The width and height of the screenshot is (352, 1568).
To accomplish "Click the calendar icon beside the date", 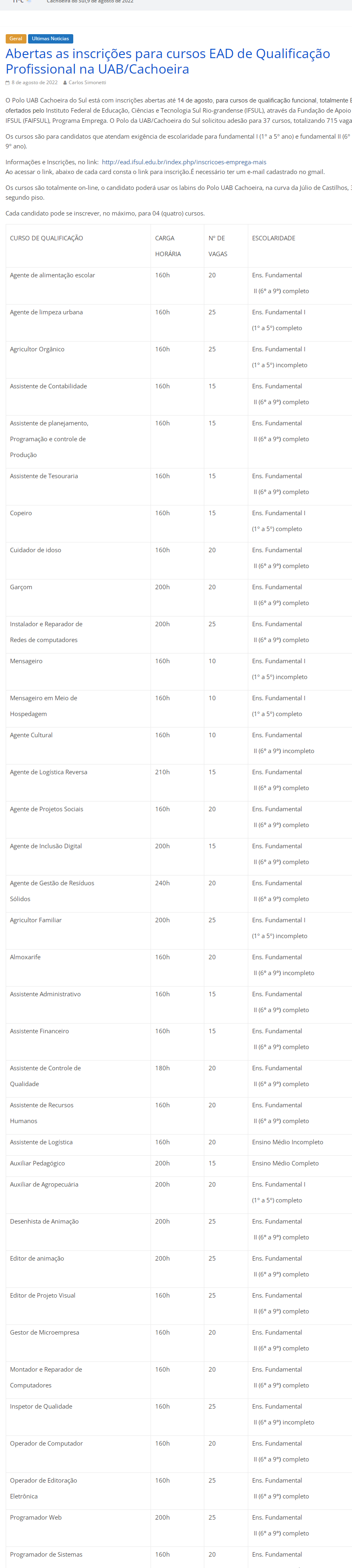I will tap(7, 83).
